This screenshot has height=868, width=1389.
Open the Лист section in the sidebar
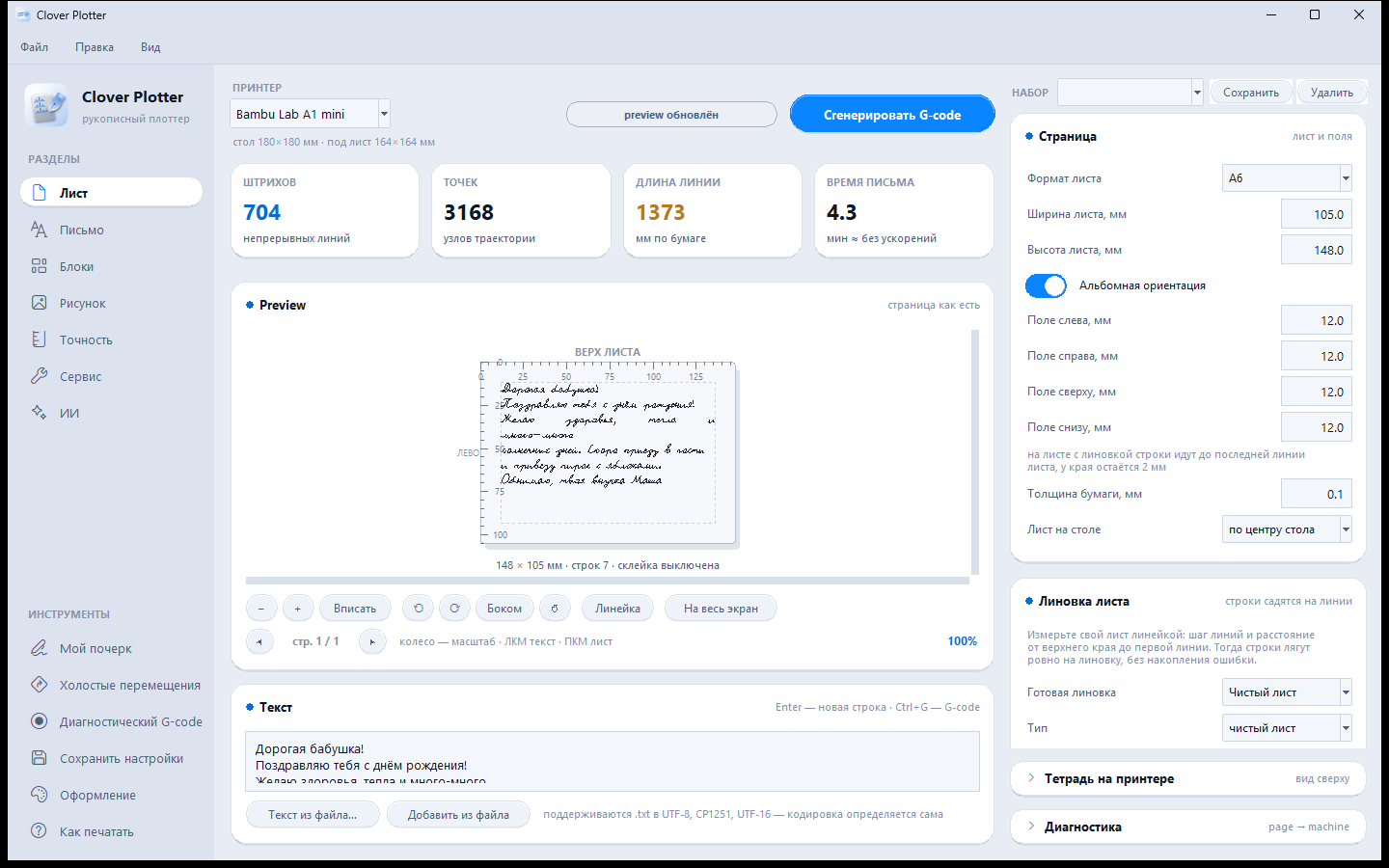click(111, 193)
